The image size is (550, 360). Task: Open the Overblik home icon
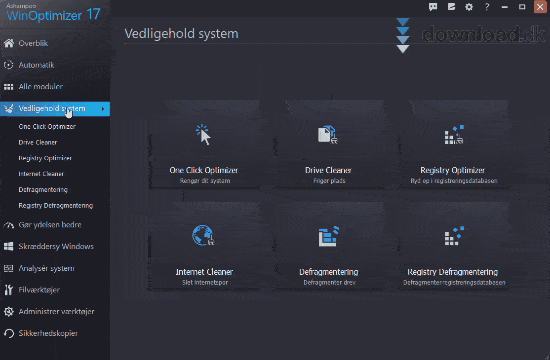9,43
